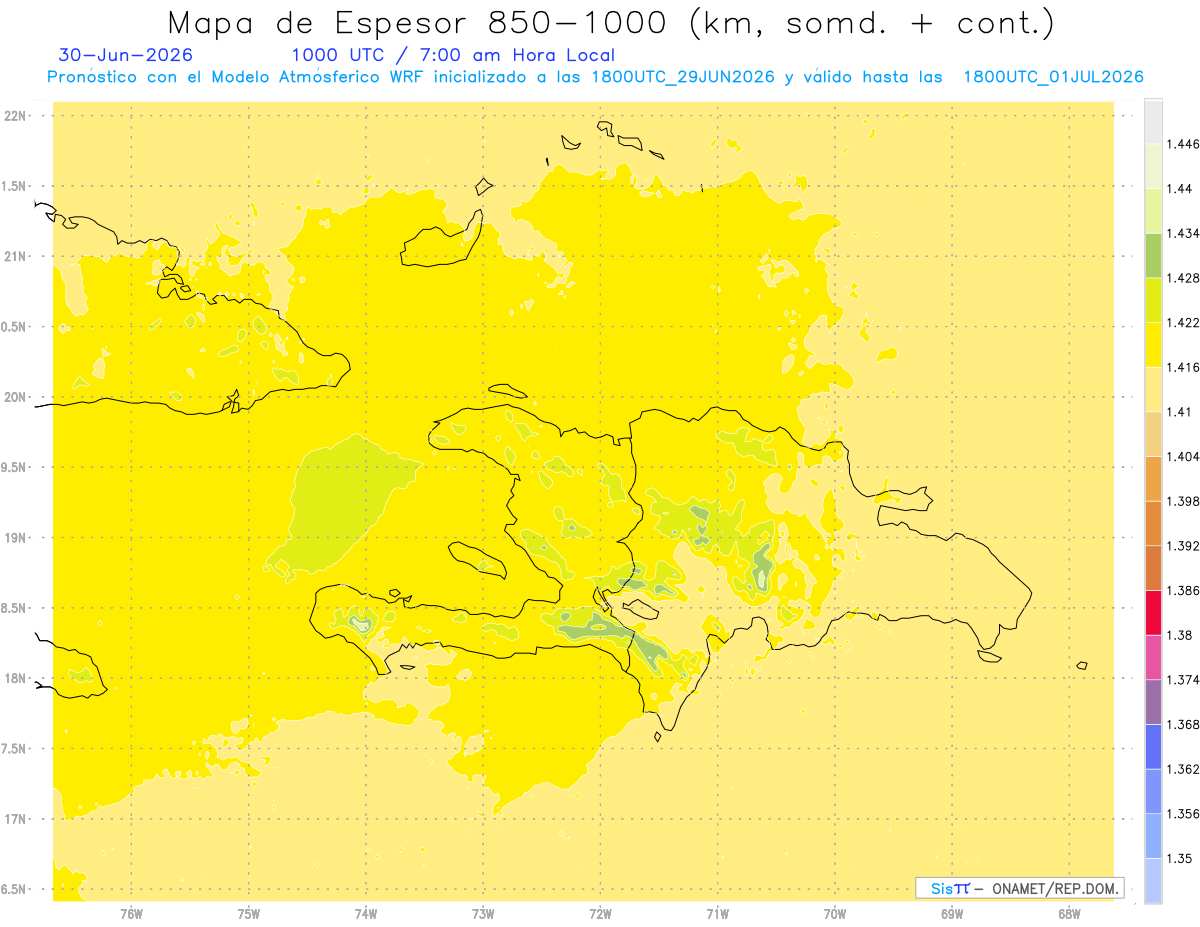Click the white-gray segment topping the colorbar
1200x927 pixels.
(1153, 121)
